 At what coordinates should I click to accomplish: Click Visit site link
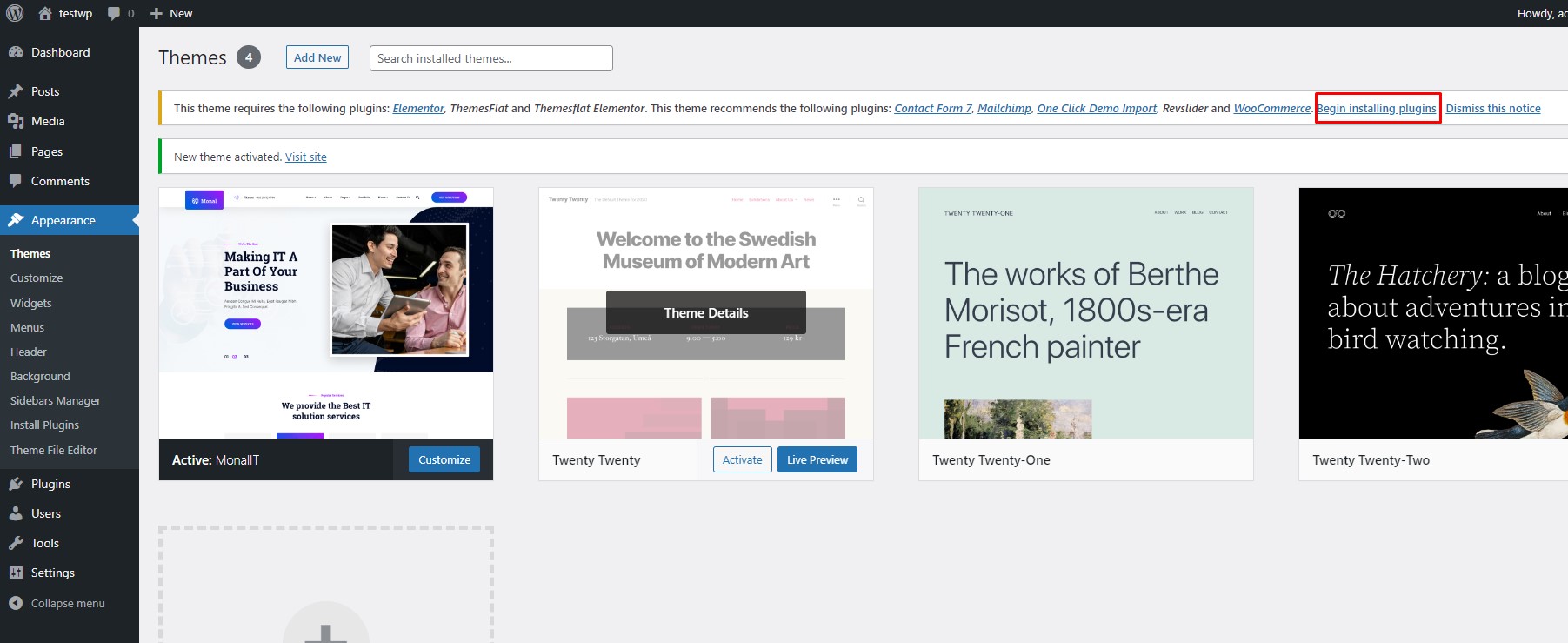point(306,157)
